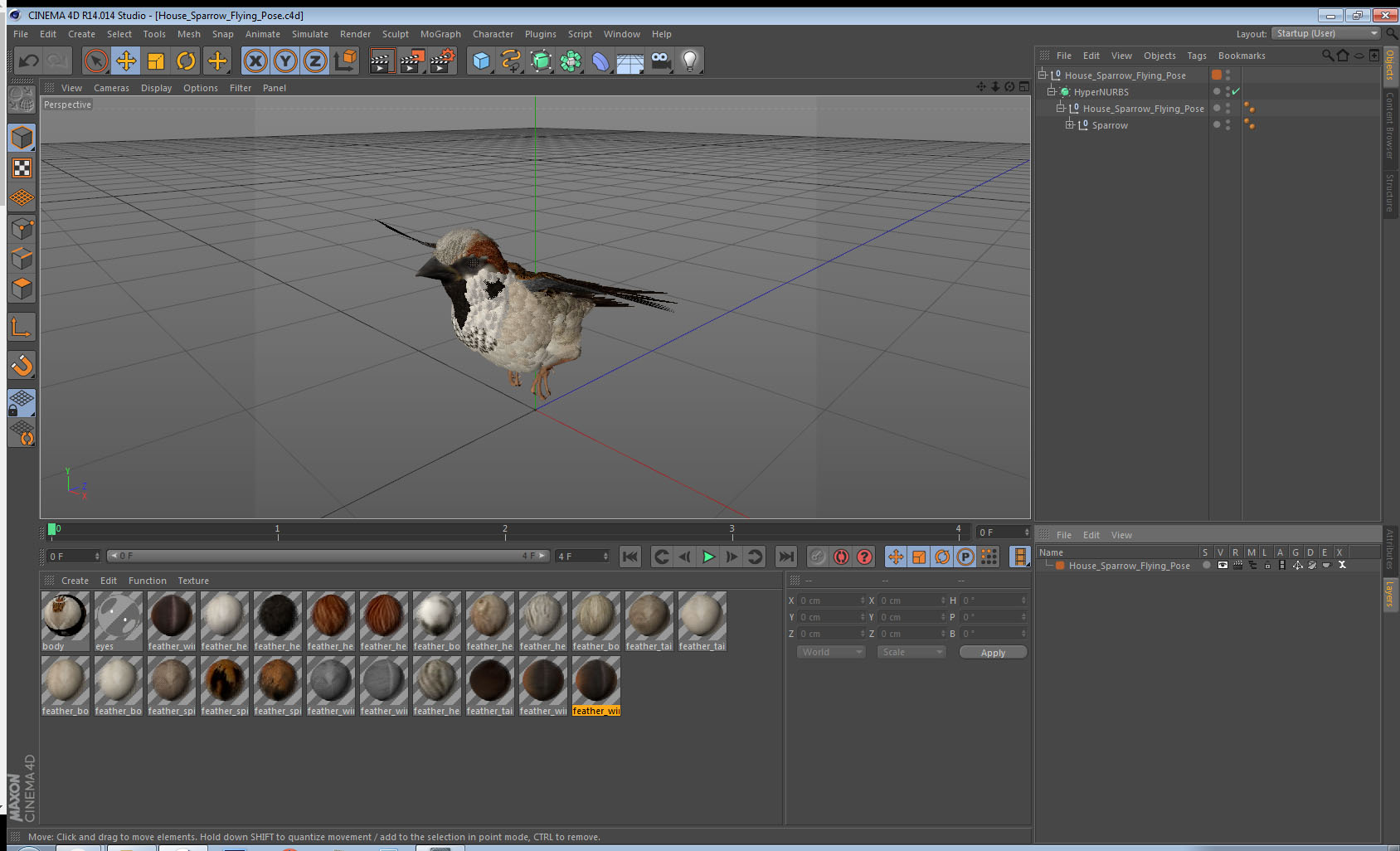Open the Mesh menu
Screen dimensions: 1400x851
(188, 34)
